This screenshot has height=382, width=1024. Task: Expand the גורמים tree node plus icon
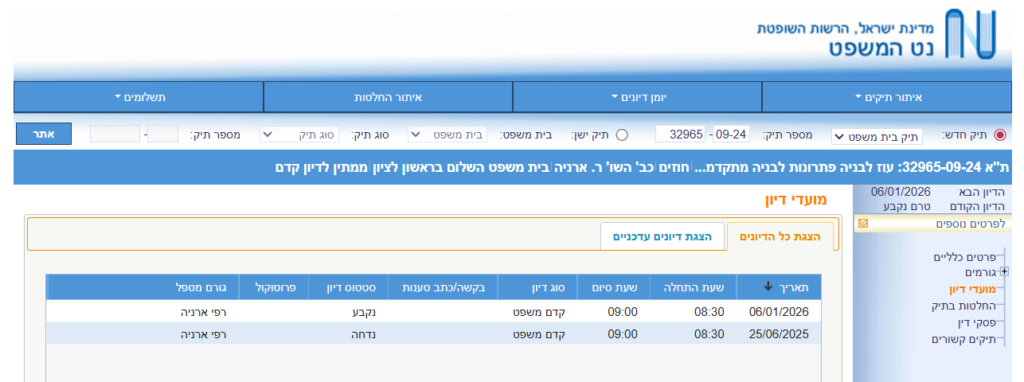pyautogui.click(x=1004, y=272)
